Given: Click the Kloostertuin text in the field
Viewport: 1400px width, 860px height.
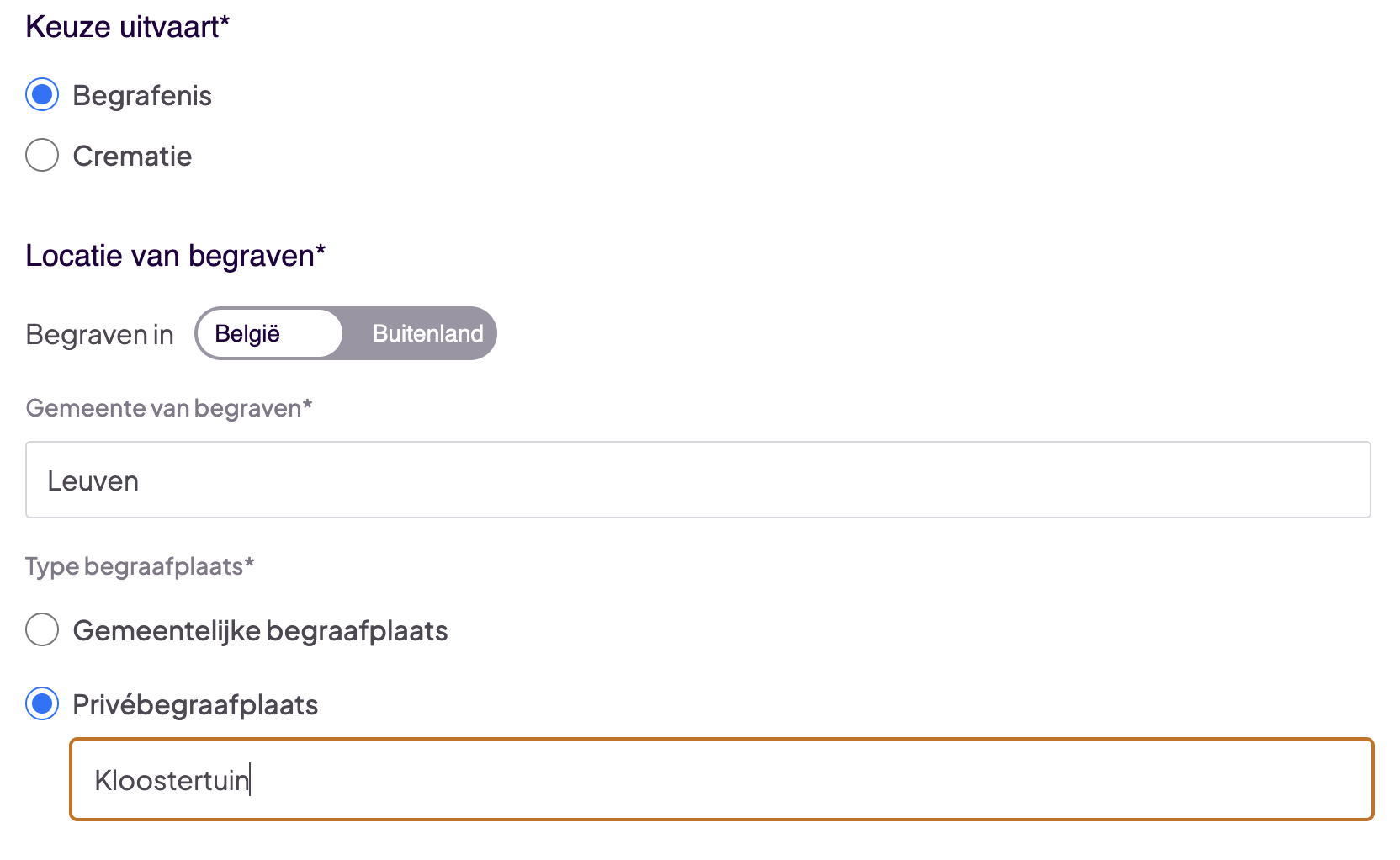Looking at the screenshot, I should [x=172, y=781].
